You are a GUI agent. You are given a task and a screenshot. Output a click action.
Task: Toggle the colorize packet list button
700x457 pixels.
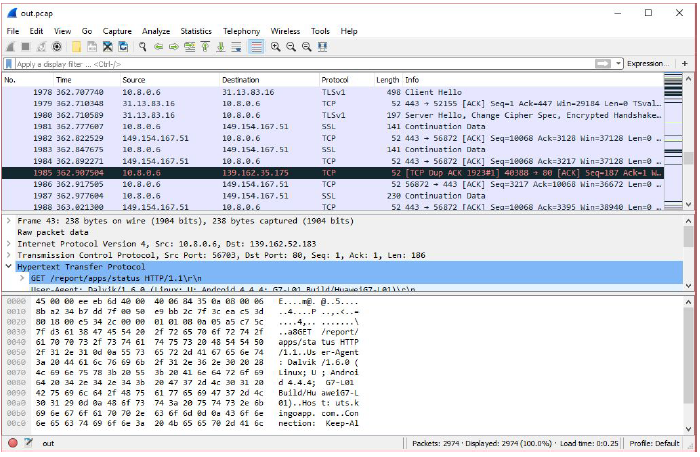(x=256, y=47)
